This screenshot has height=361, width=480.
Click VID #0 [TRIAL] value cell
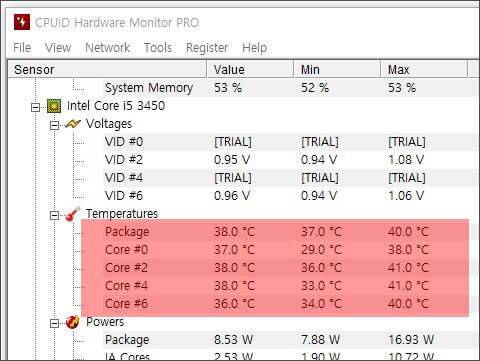233,142
